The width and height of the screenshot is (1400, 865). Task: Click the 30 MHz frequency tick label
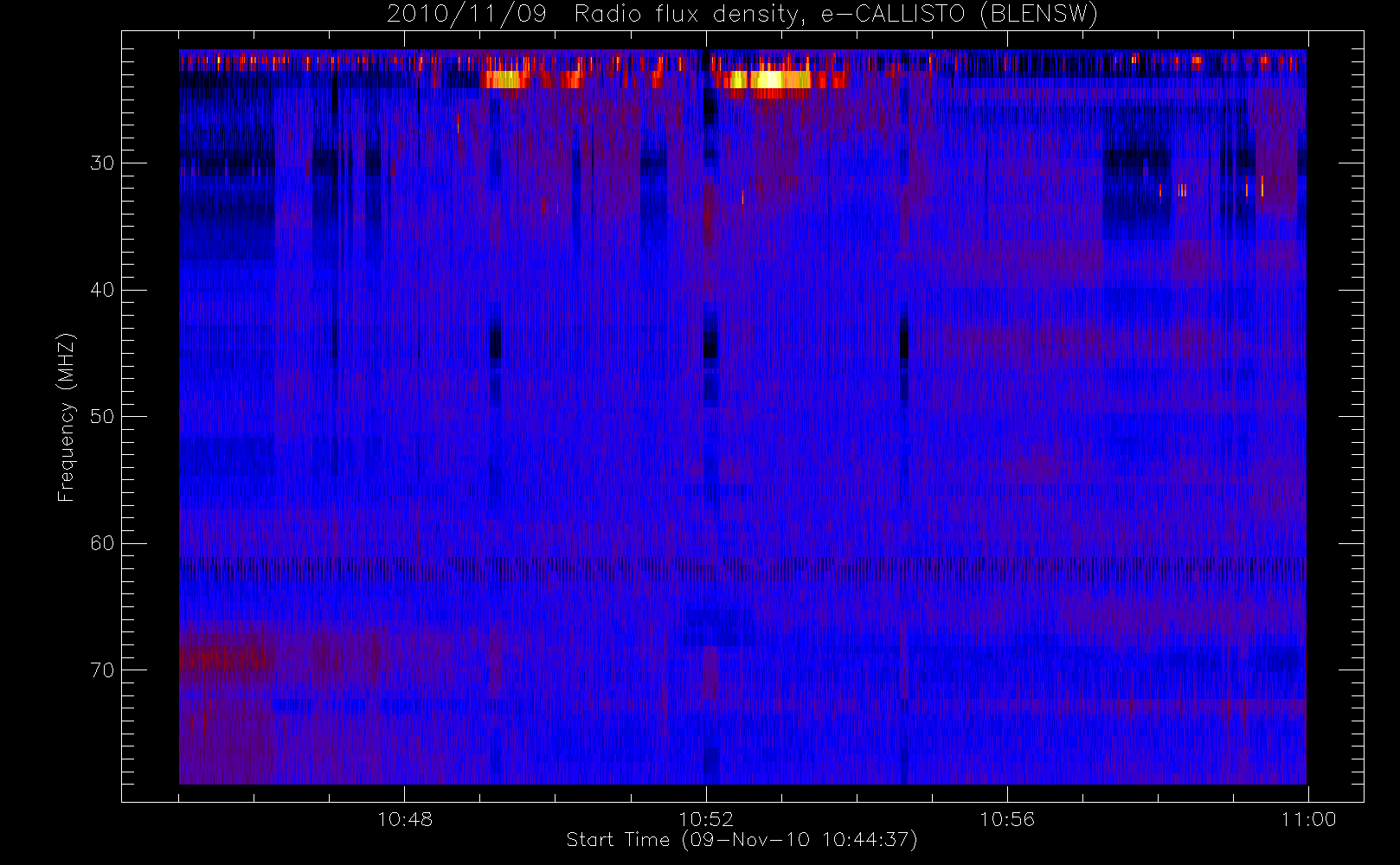point(102,163)
